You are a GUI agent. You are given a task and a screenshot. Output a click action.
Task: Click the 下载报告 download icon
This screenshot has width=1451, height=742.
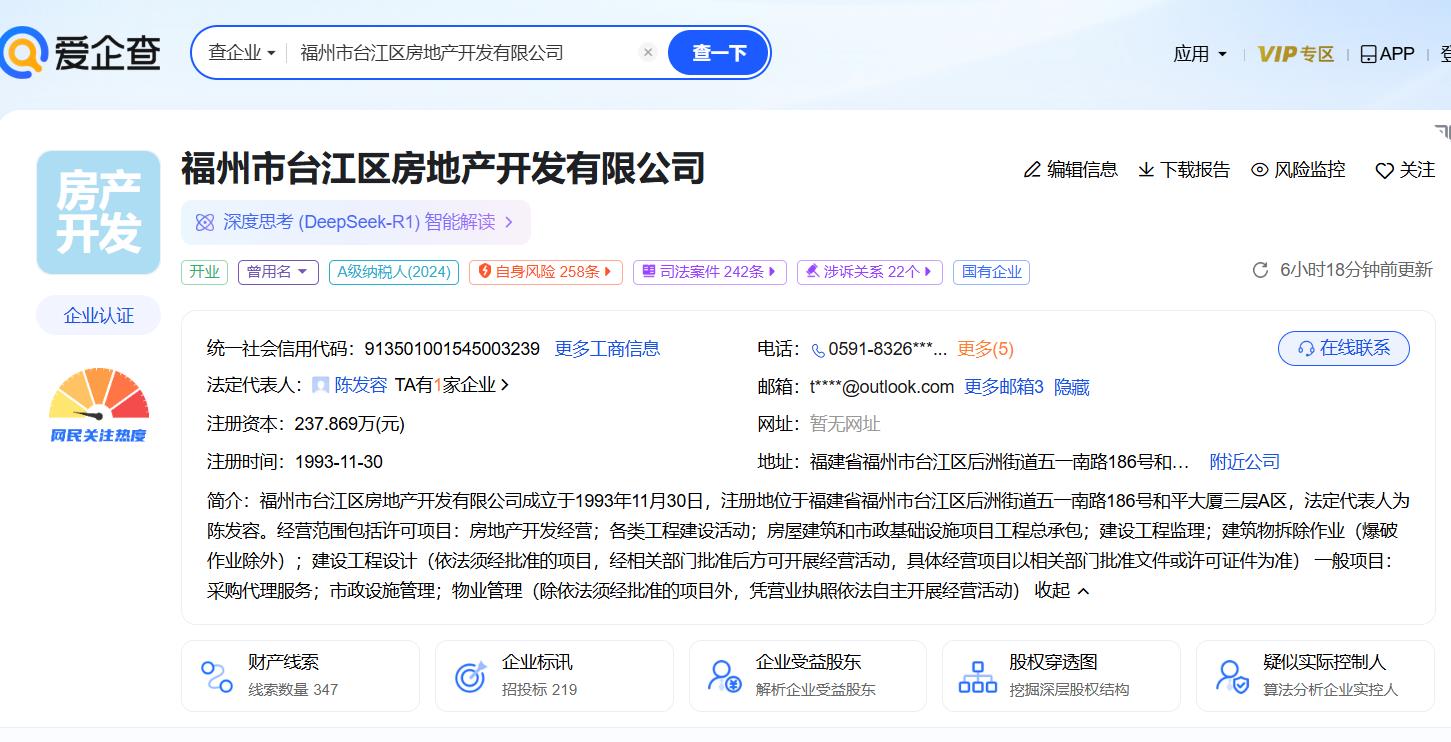(1146, 170)
